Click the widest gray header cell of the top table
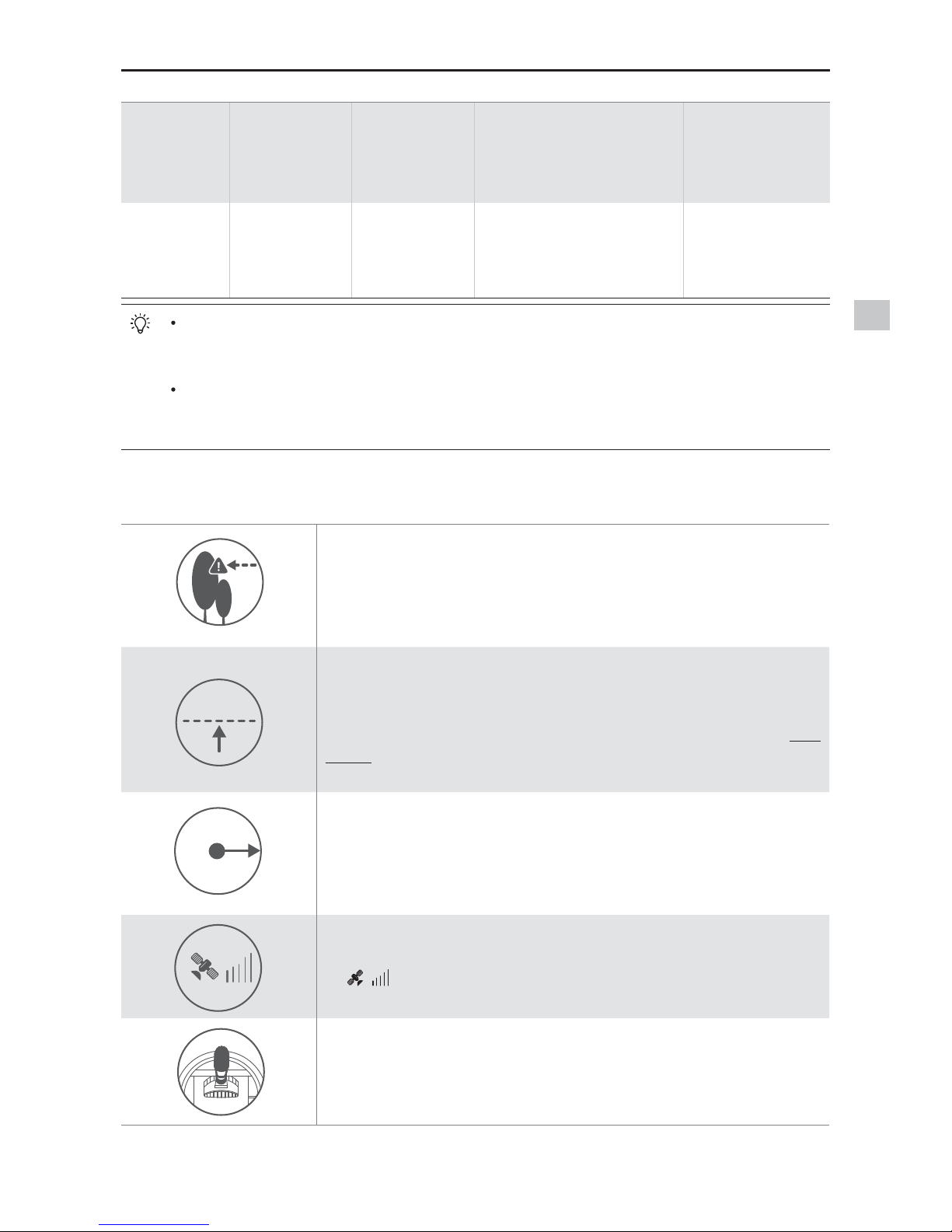952x1232 pixels. coord(578,152)
